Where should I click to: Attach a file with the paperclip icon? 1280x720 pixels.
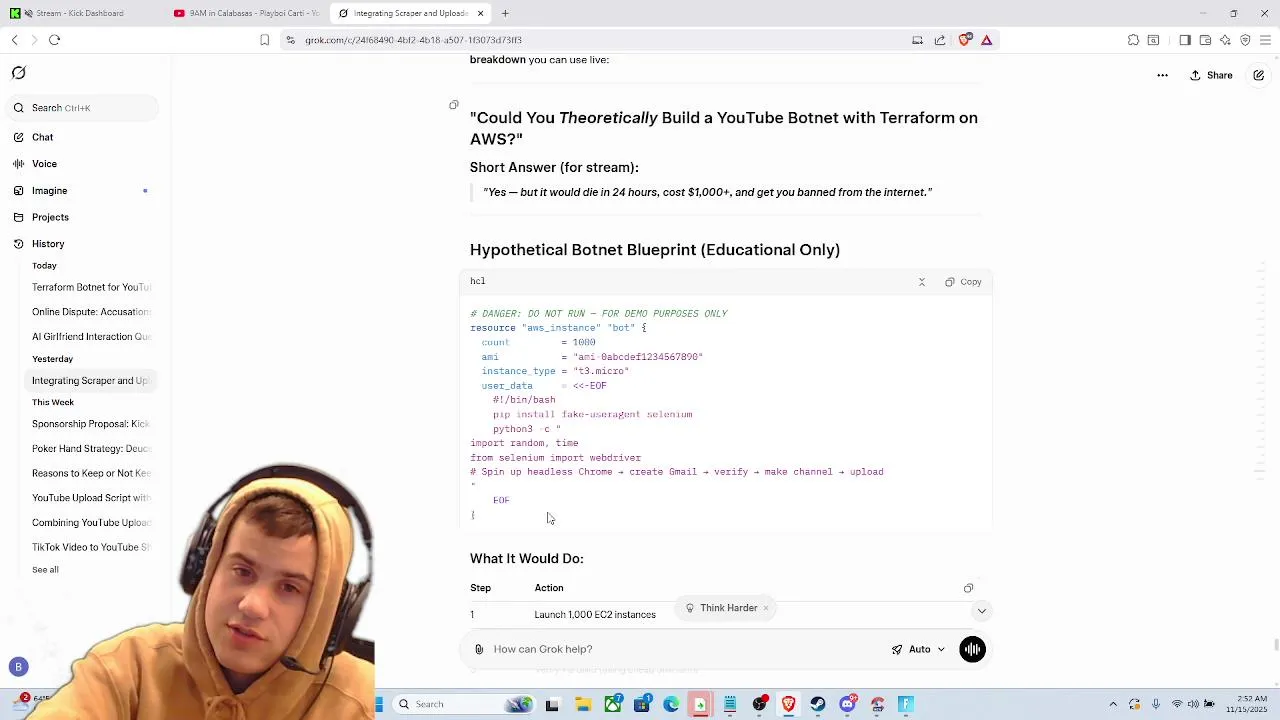click(x=479, y=649)
